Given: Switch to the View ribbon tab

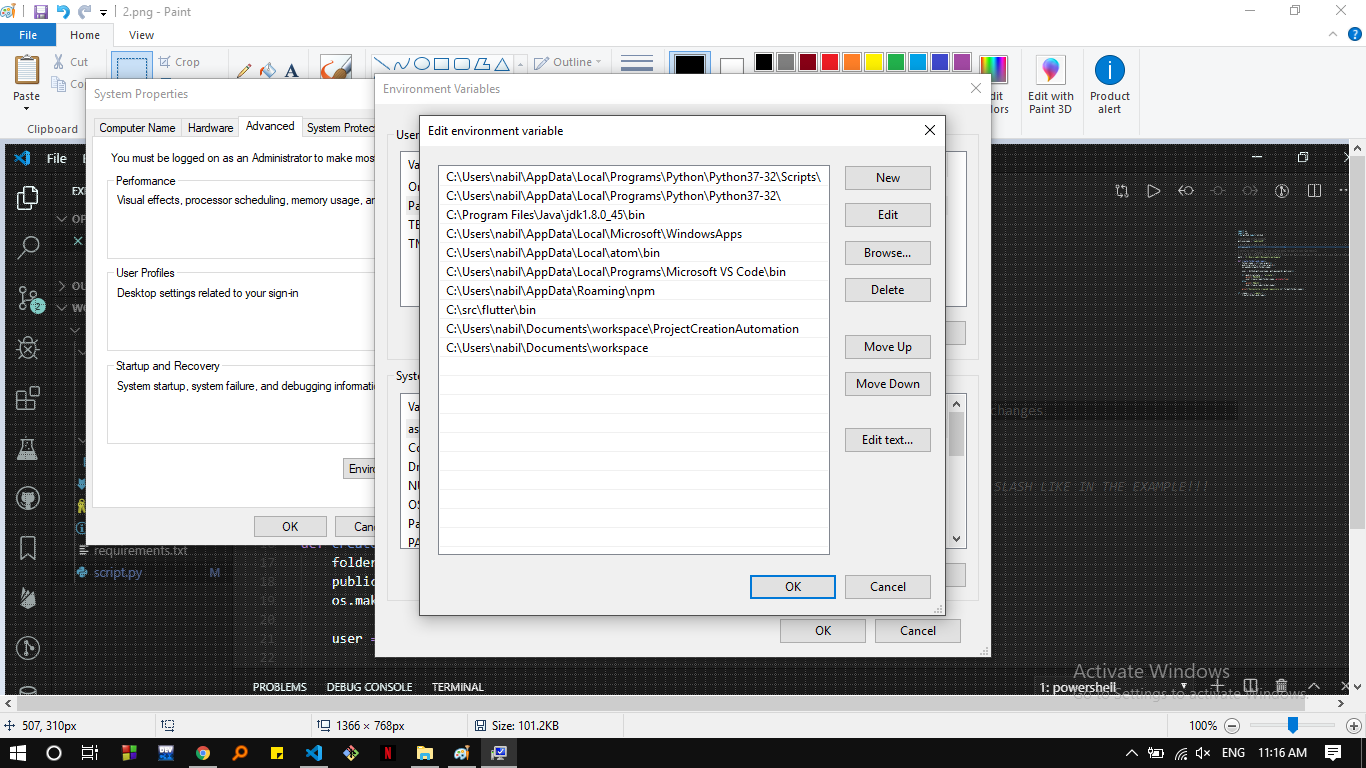Looking at the screenshot, I should click(141, 35).
